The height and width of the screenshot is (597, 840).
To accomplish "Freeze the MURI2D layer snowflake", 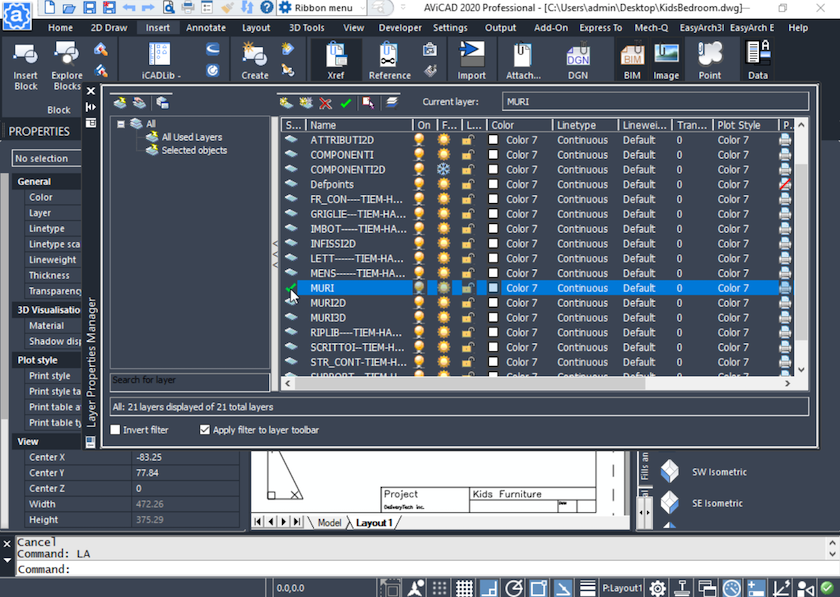I will tap(444, 302).
